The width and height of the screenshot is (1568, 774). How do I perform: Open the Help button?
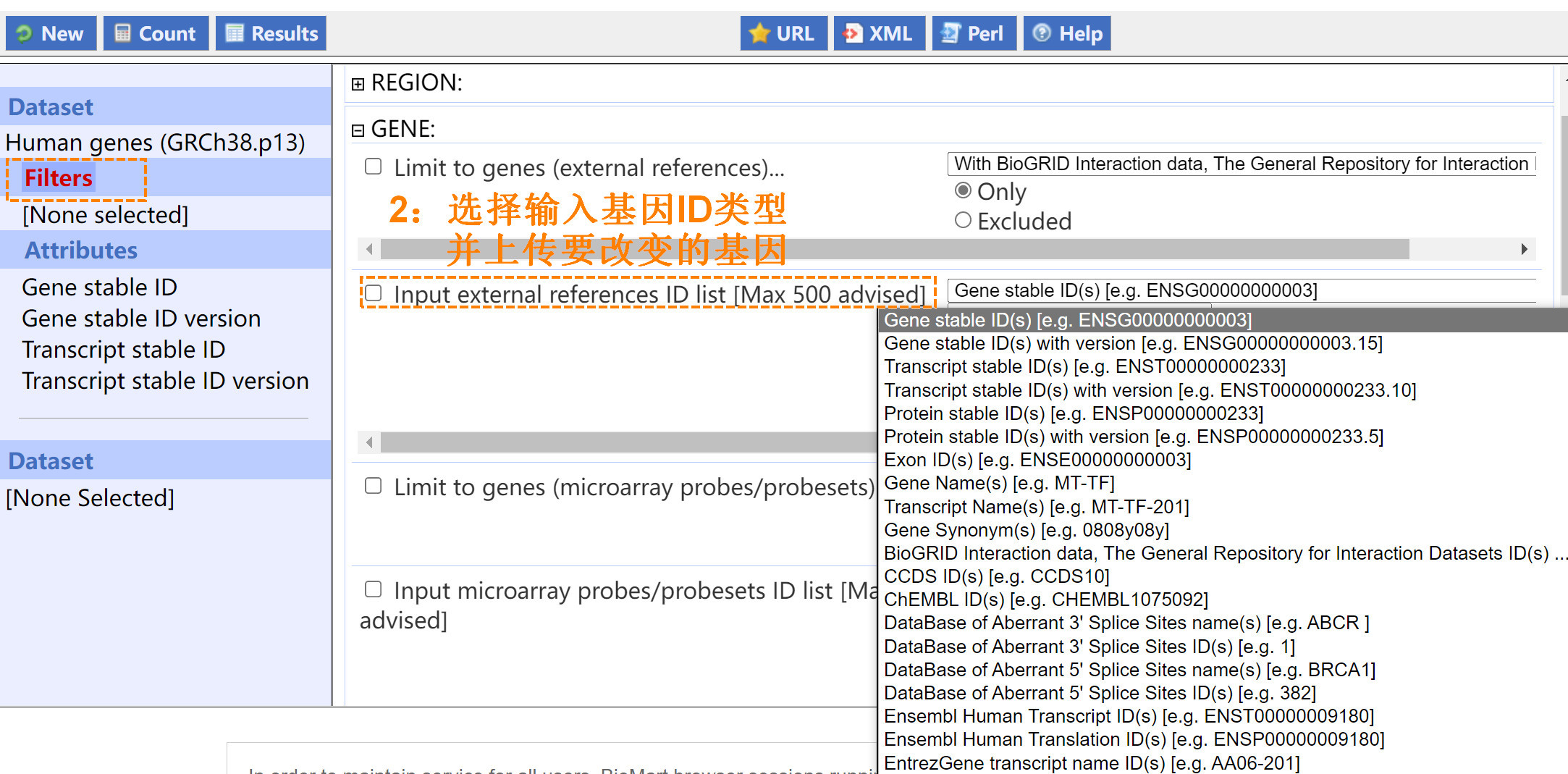[1067, 33]
